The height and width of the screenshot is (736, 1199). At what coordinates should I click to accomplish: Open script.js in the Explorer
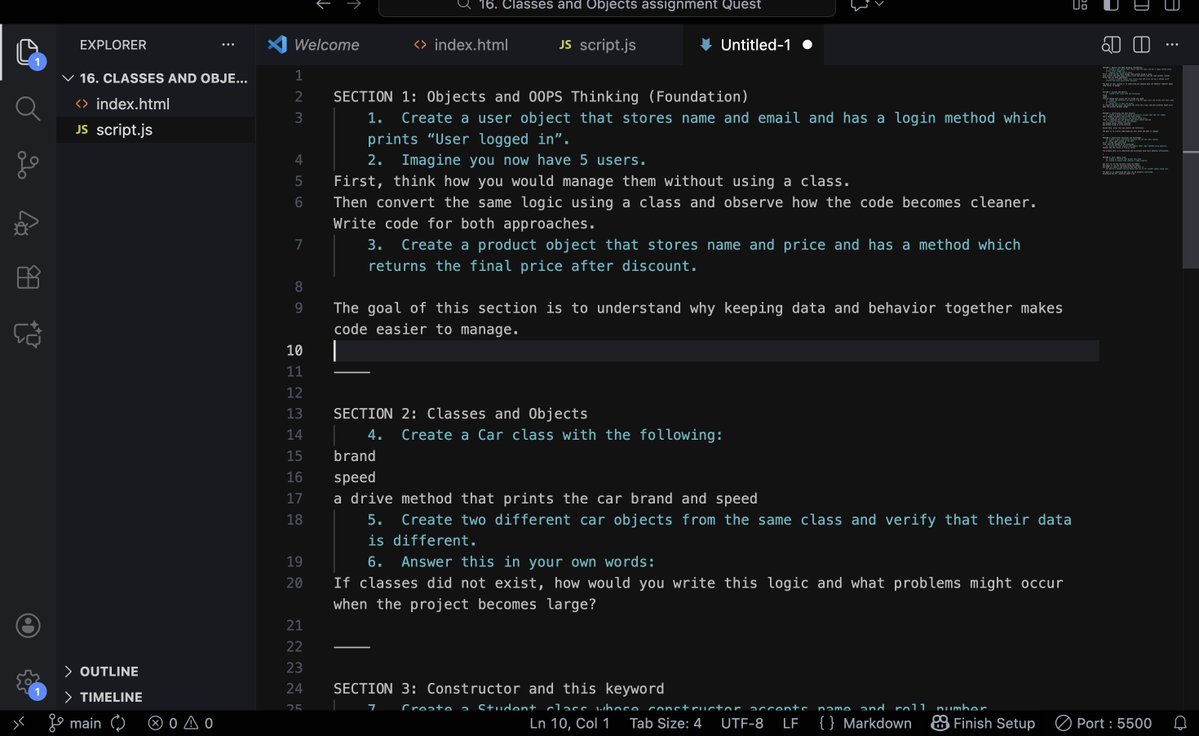click(x=156, y=129)
